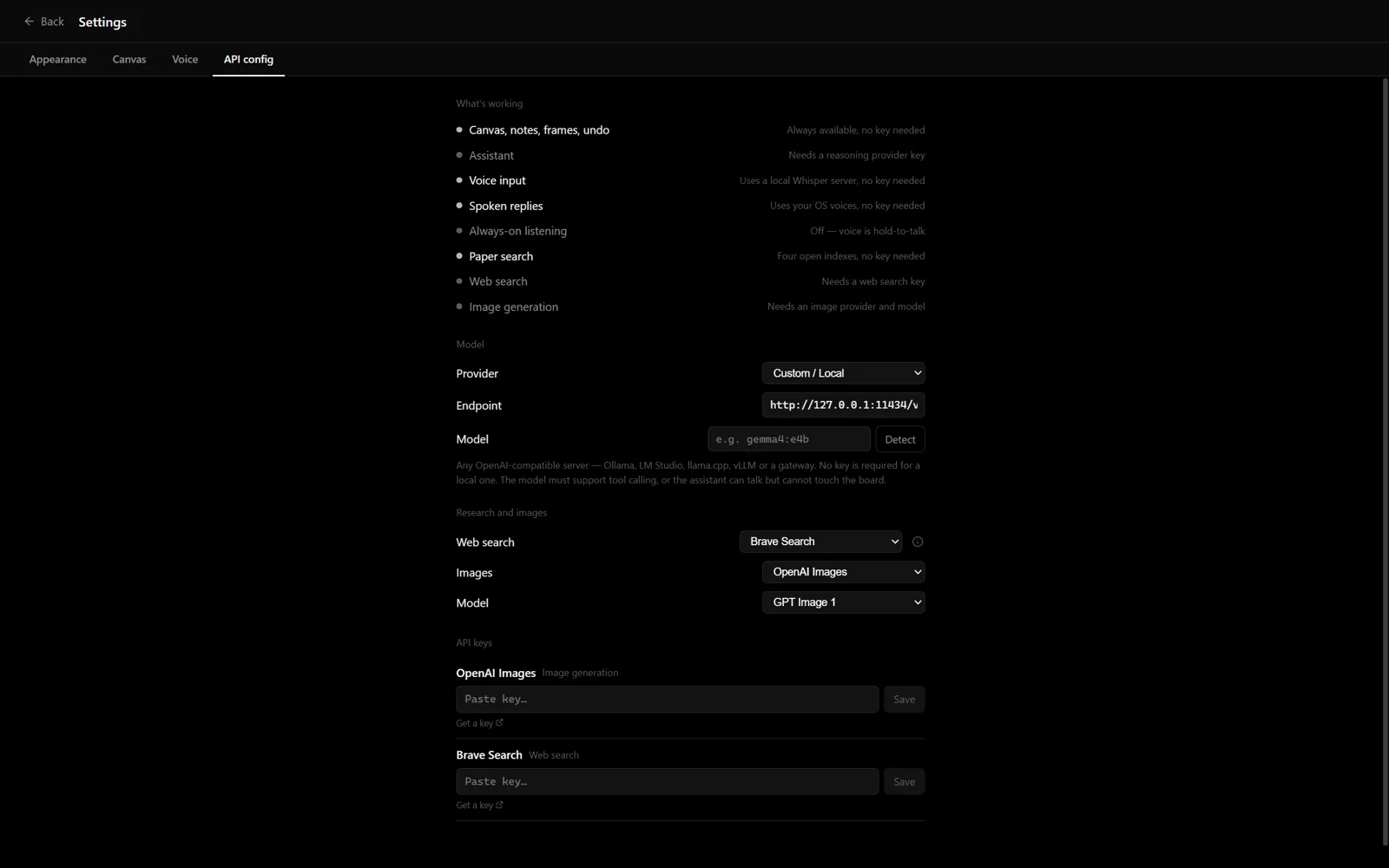The width and height of the screenshot is (1389, 868).
Task: Open Get a key link under OpenAI Images
Action: pos(479,723)
